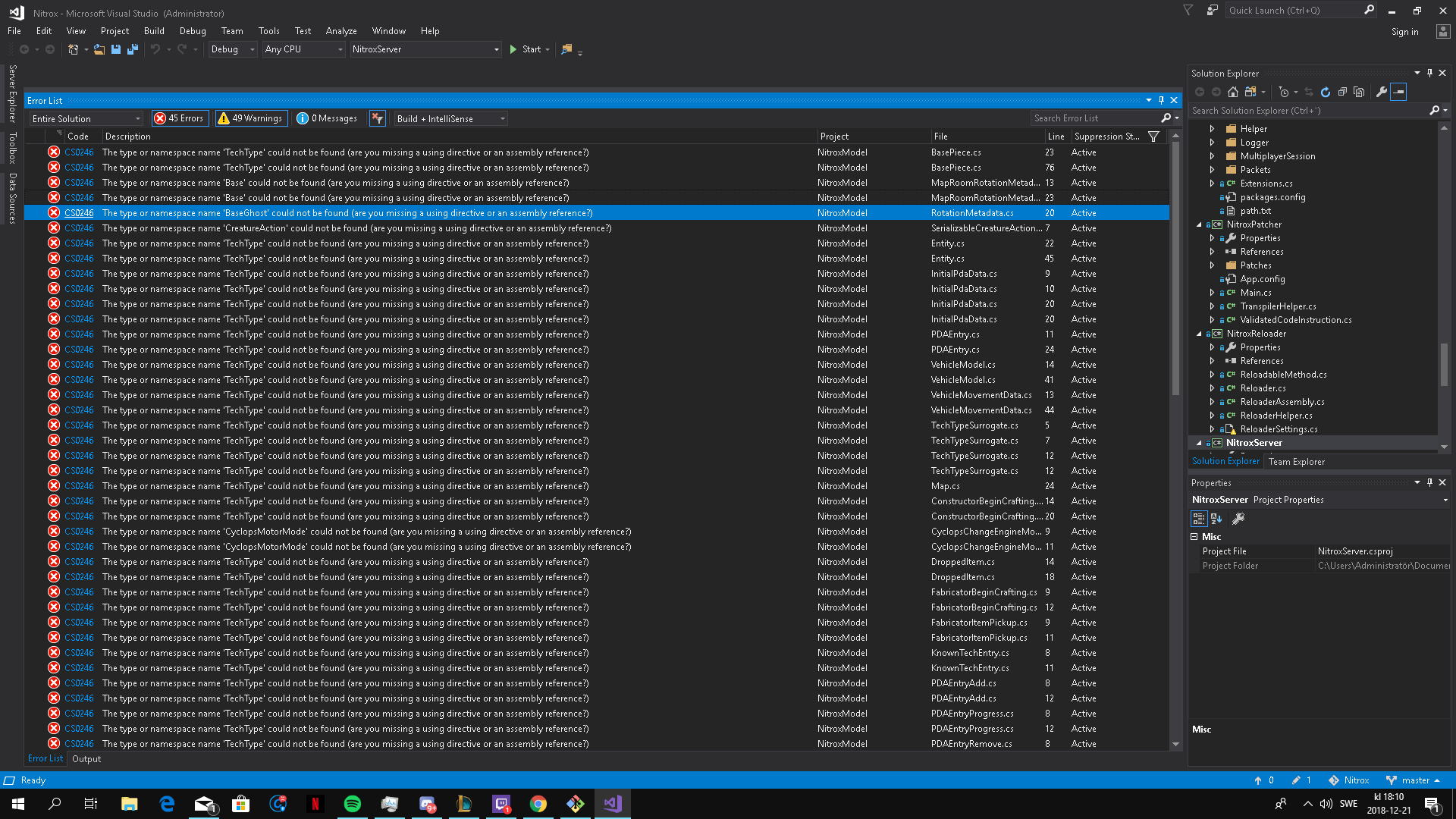Click the Search Error List input field
Screen dimensions: 1456x819
click(x=1092, y=118)
